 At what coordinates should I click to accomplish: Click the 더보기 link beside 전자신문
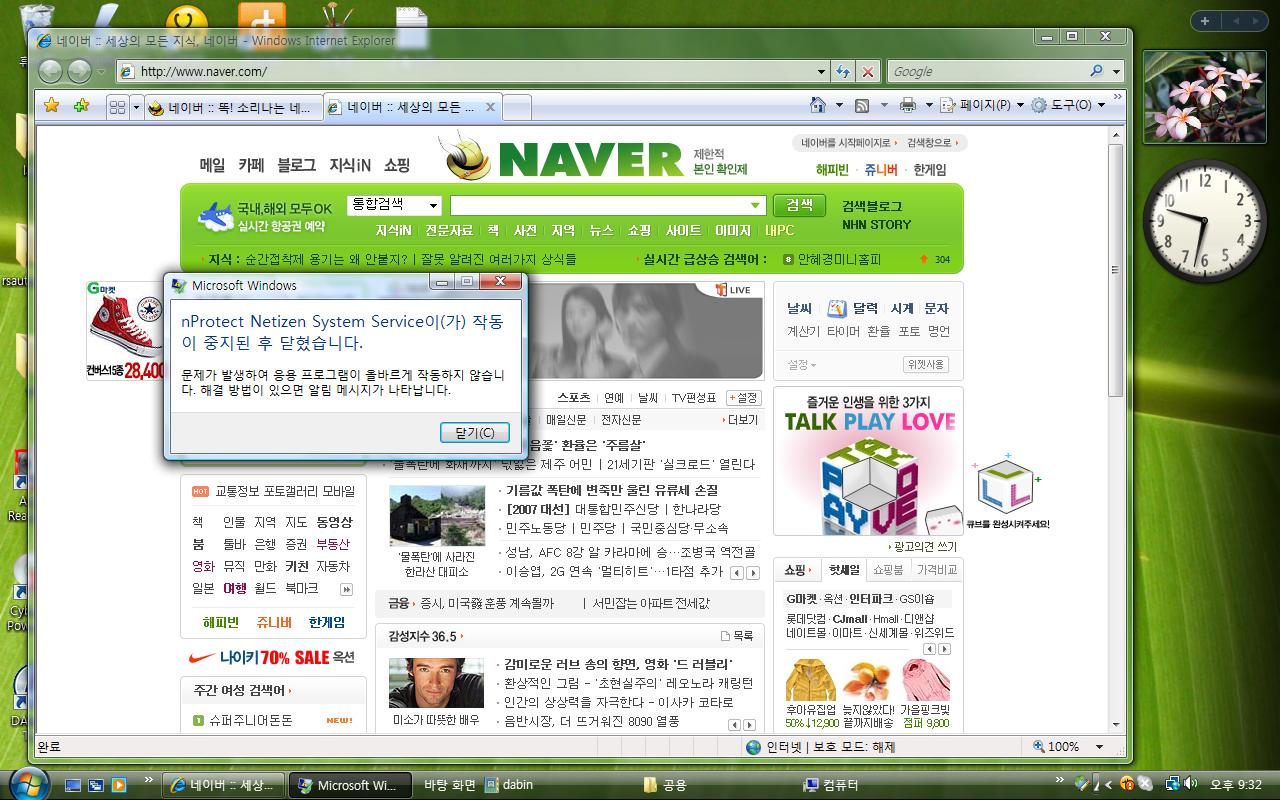(x=742, y=420)
